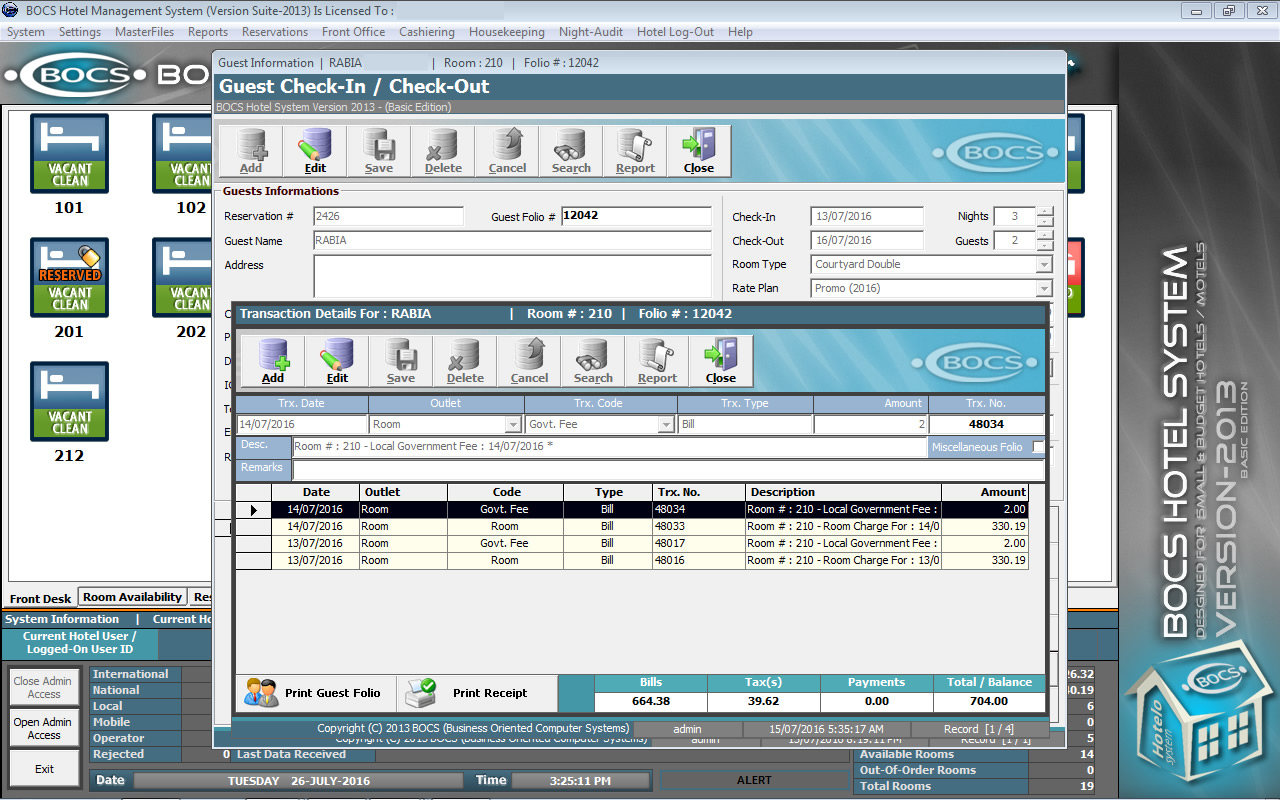Switch to the Room Availability tab

tap(133, 597)
